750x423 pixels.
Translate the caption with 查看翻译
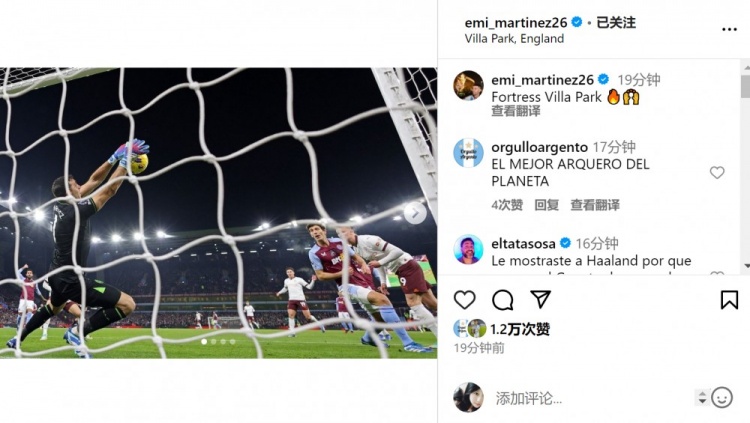click(x=516, y=112)
